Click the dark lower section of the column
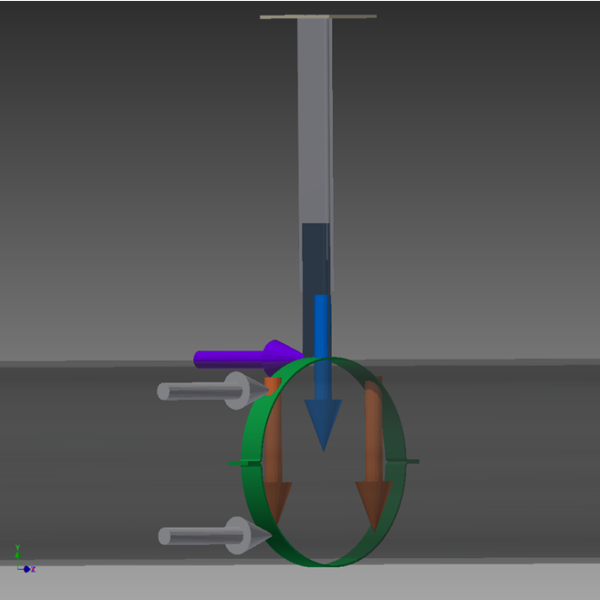The height and width of the screenshot is (600, 600). (317, 255)
